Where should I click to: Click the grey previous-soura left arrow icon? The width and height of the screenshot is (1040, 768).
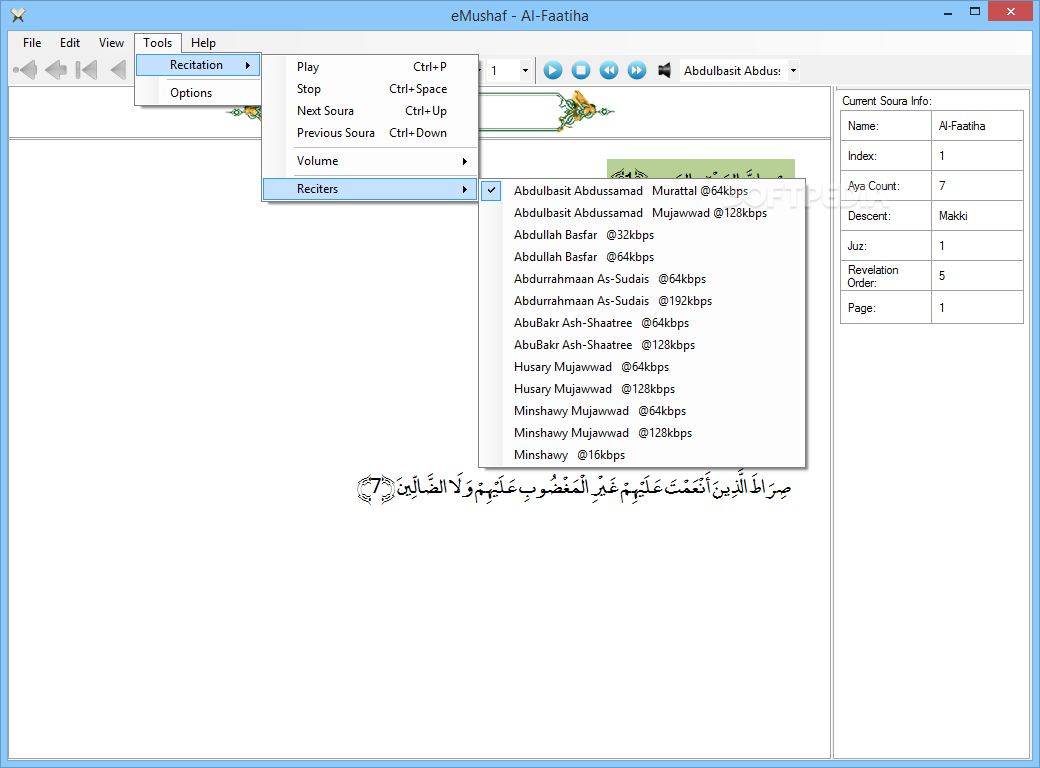56,70
